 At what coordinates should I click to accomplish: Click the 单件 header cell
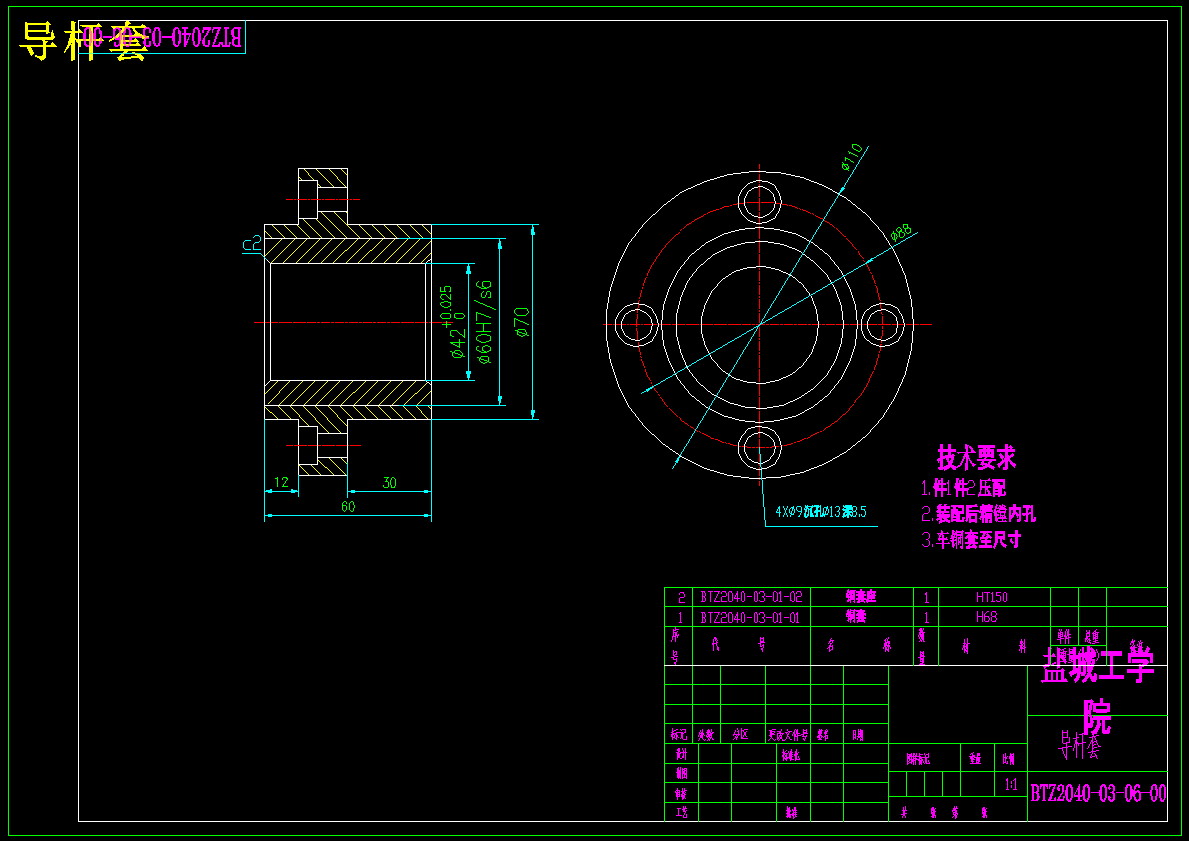pyautogui.click(x=1064, y=637)
